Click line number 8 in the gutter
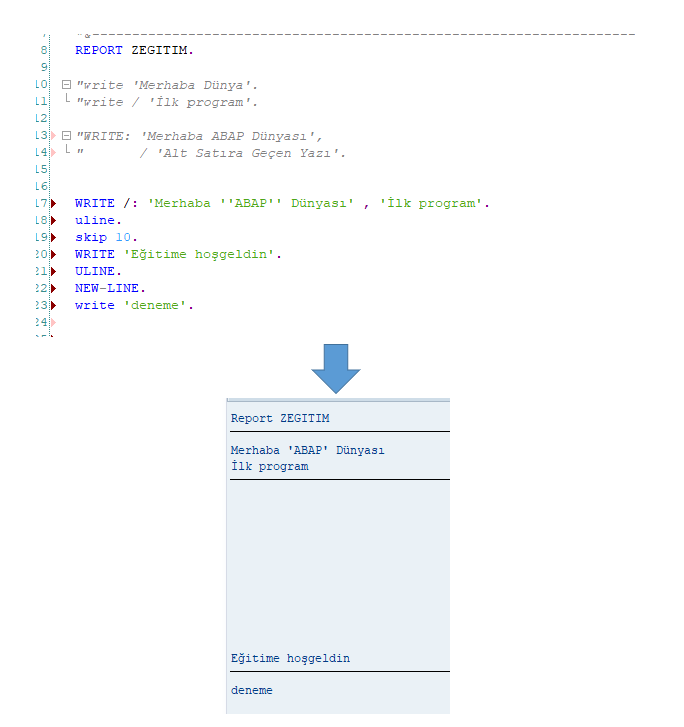Image resolution: width=684 pixels, height=727 pixels. pyautogui.click(x=43, y=50)
